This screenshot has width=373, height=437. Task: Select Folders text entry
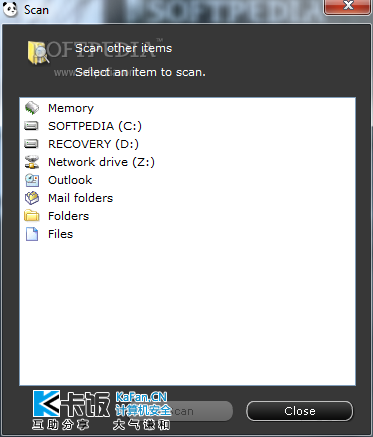click(69, 216)
